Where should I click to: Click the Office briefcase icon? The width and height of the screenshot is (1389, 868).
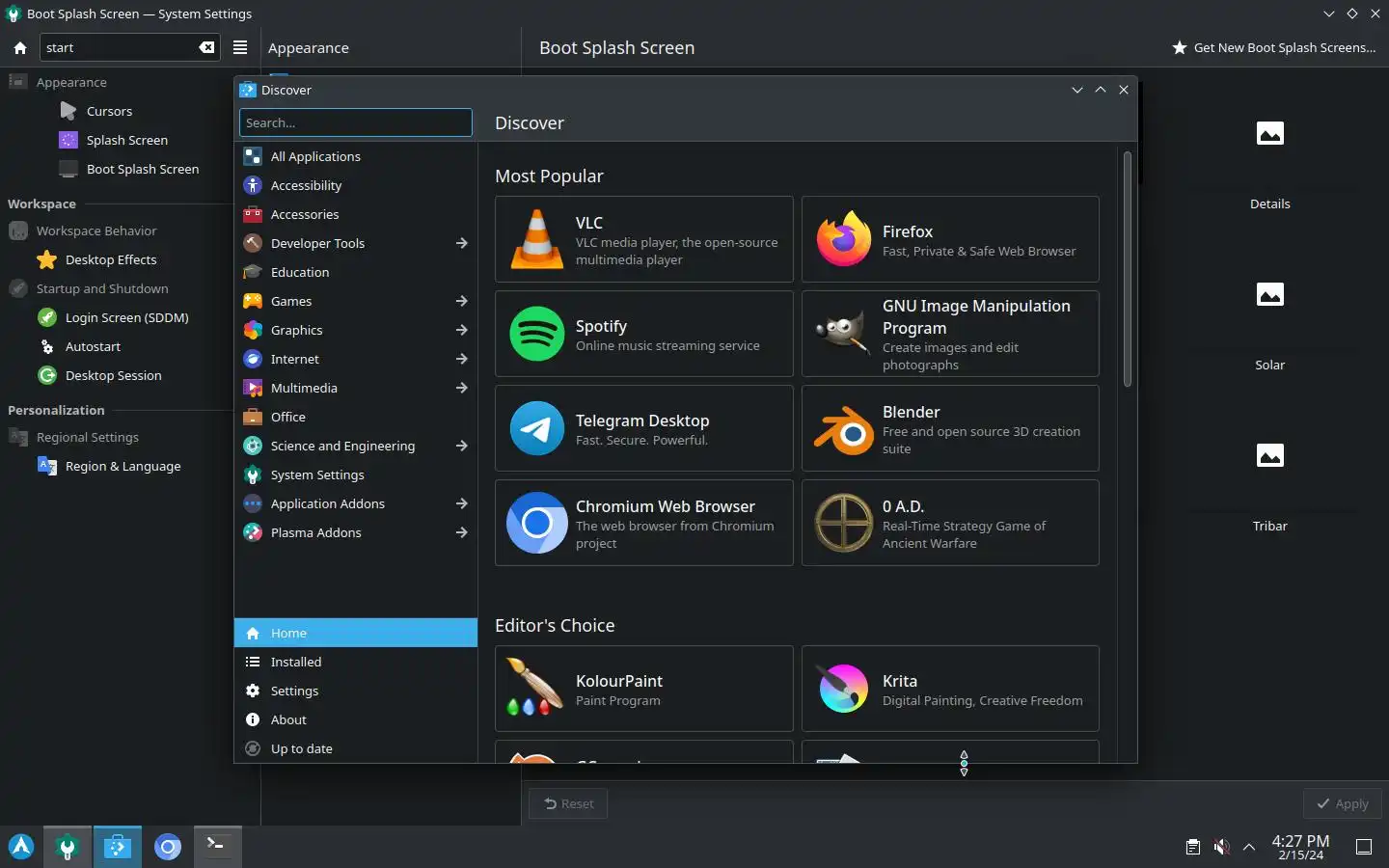(253, 417)
